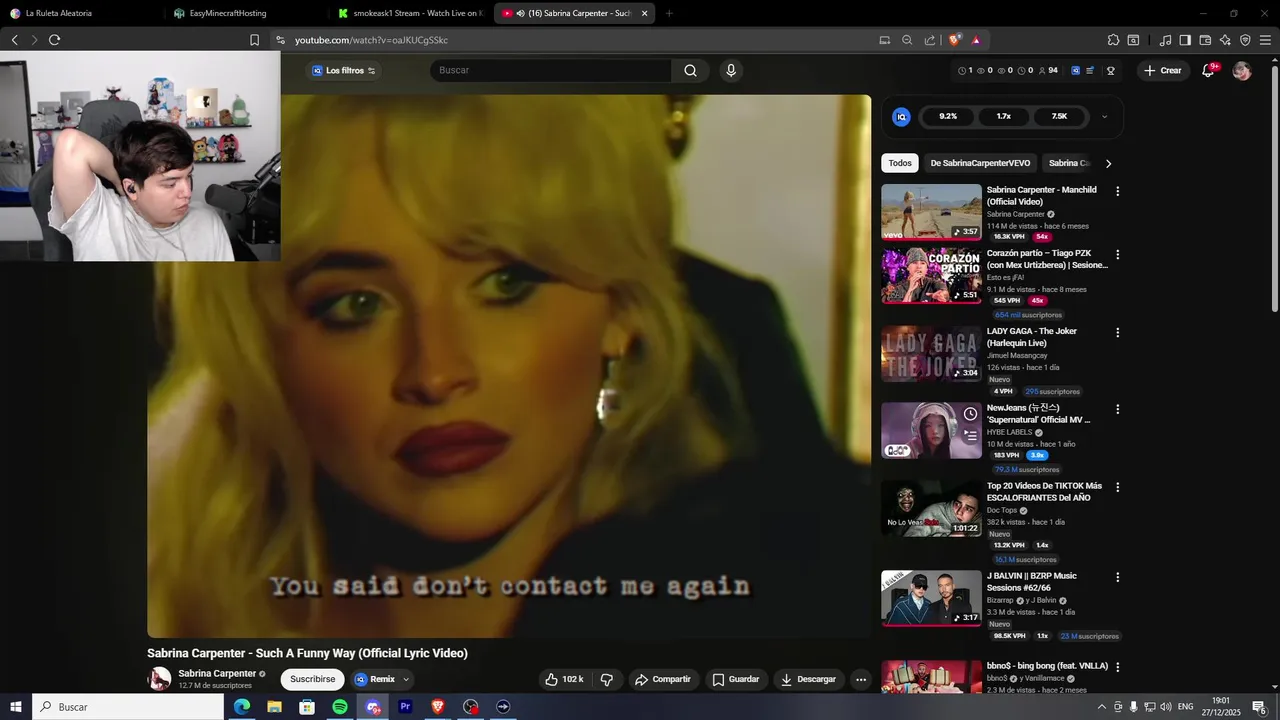The height and width of the screenshot is (720, 1280).
Task: Toggle the browser sidebar panel icon
Action: [1185, 40]
